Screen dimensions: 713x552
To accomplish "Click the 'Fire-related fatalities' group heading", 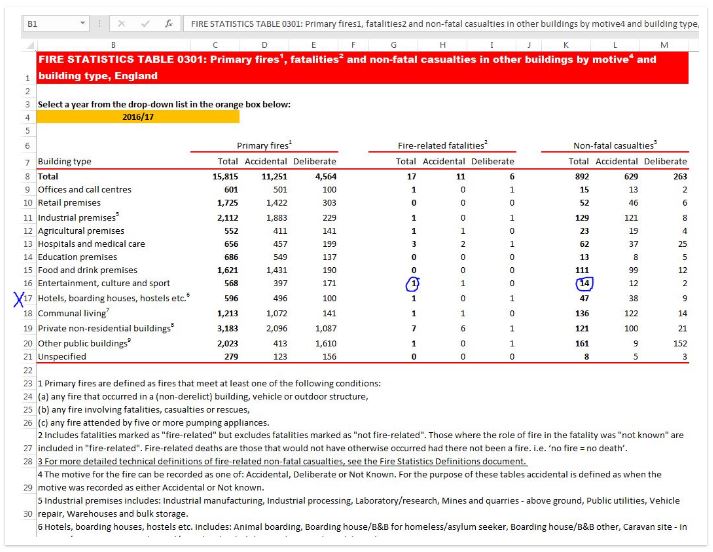I will [x=442, y=146].
